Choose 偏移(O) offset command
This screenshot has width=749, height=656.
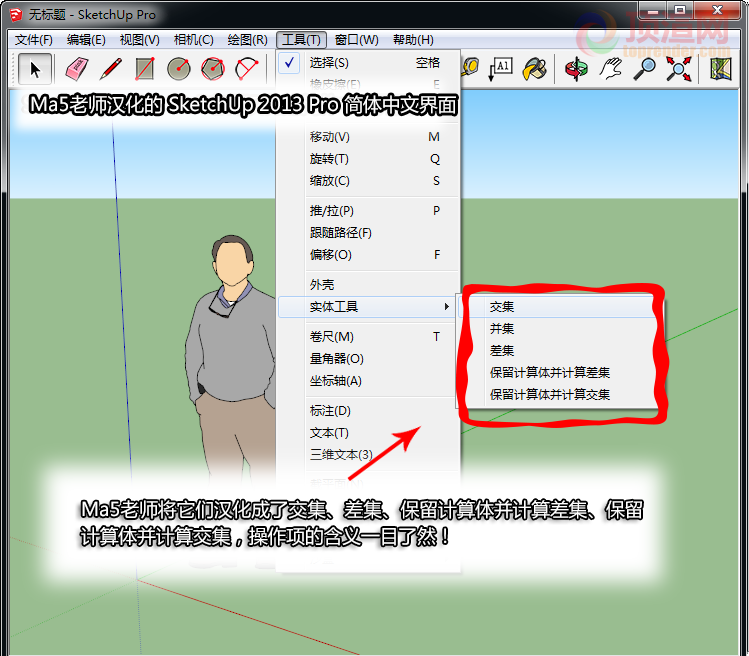point(368,255)
